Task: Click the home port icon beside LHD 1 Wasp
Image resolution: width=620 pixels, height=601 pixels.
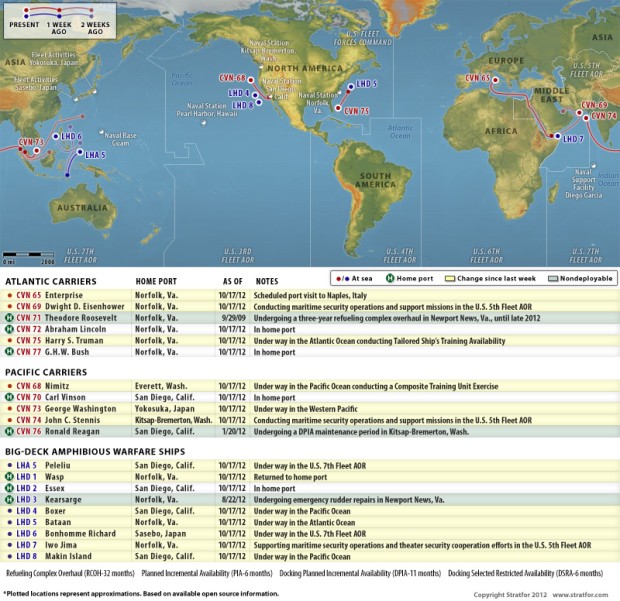Action: tap(9, 476)
